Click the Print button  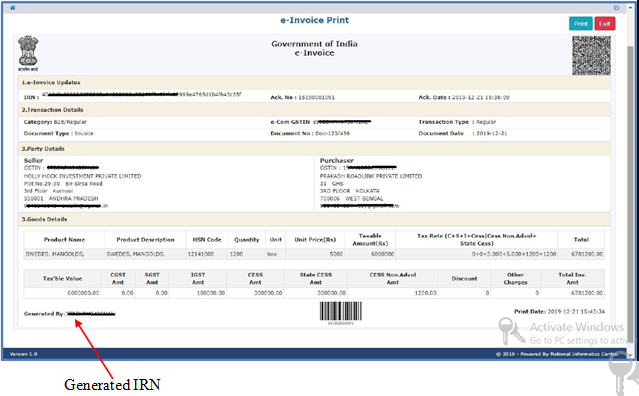tap(581, 24)
